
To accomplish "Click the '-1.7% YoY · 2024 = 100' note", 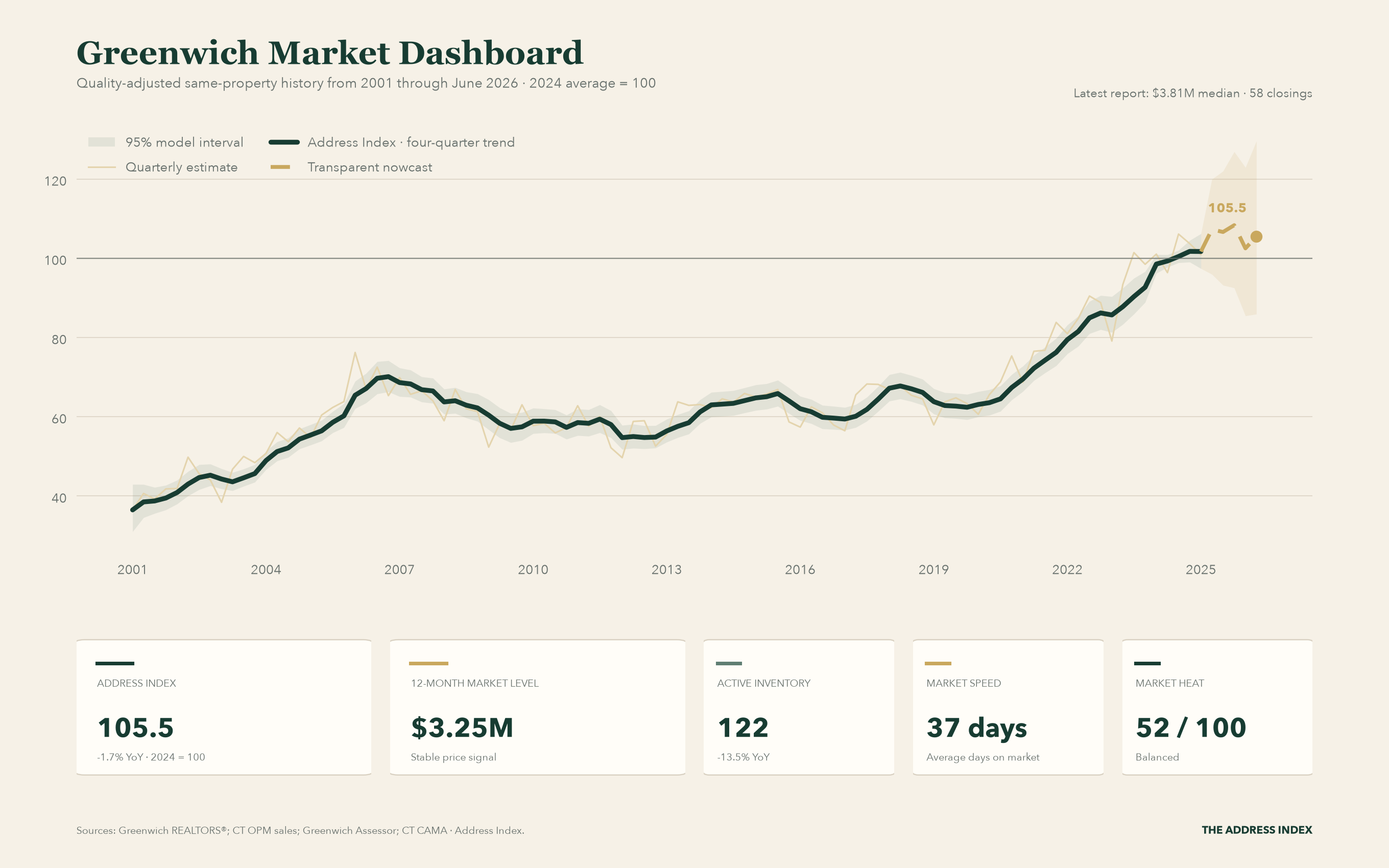I will tap(151, 757).
